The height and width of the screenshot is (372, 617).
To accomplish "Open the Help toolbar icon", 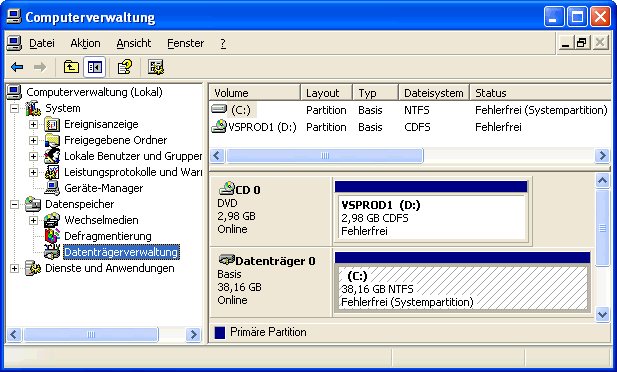I will 125,67.
